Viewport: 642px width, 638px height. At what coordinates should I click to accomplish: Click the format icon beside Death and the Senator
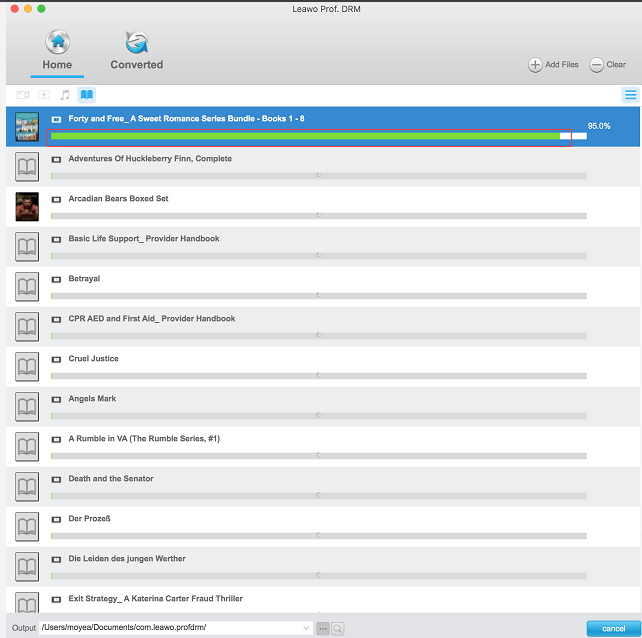tap(56, 480)
